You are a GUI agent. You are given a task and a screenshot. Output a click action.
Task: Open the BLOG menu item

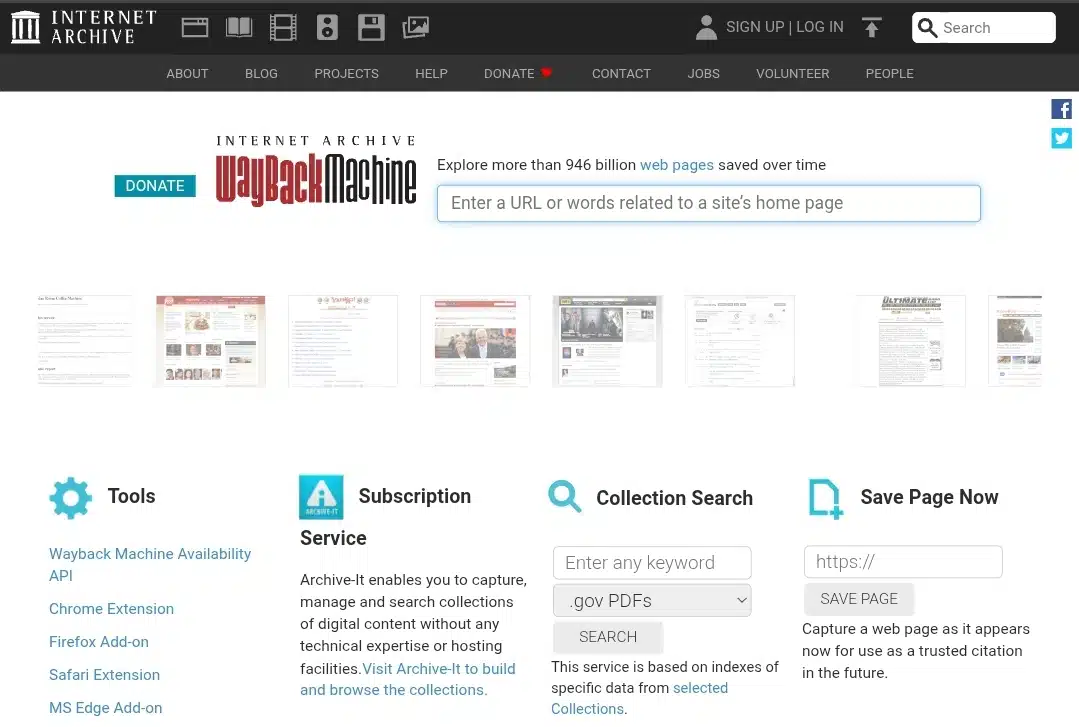[x=261, y=74]
